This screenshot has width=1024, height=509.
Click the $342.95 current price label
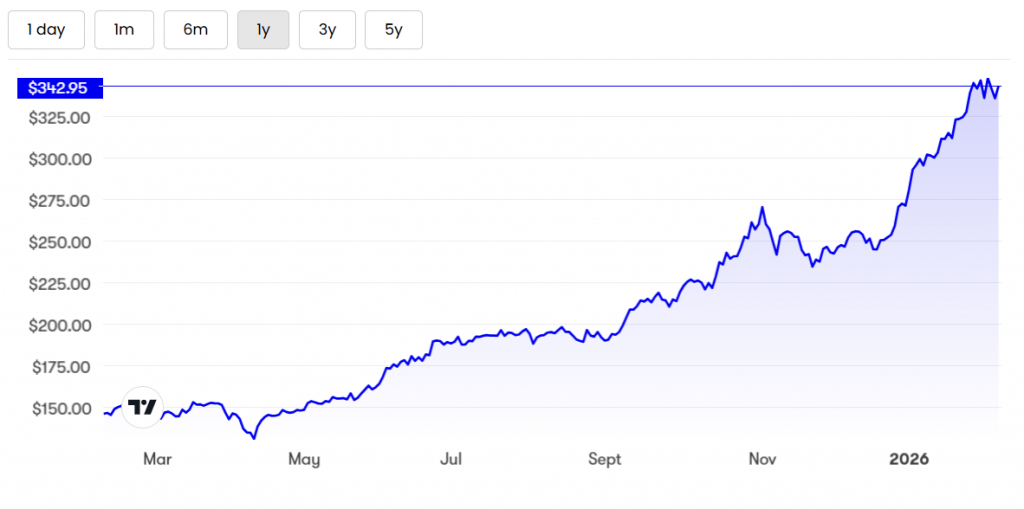pyautogui.click(x=58, y=88)
